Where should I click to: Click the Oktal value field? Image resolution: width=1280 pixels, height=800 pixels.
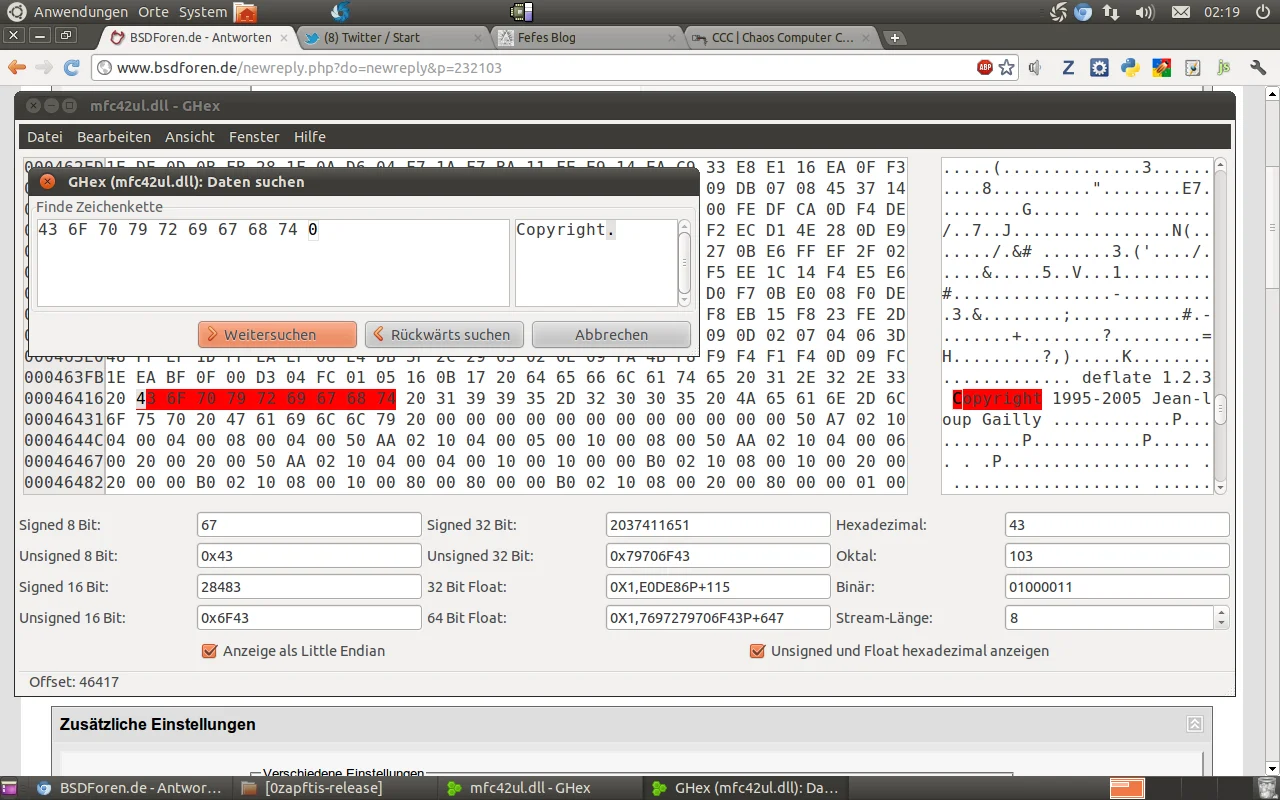(x=1117, y=556)
